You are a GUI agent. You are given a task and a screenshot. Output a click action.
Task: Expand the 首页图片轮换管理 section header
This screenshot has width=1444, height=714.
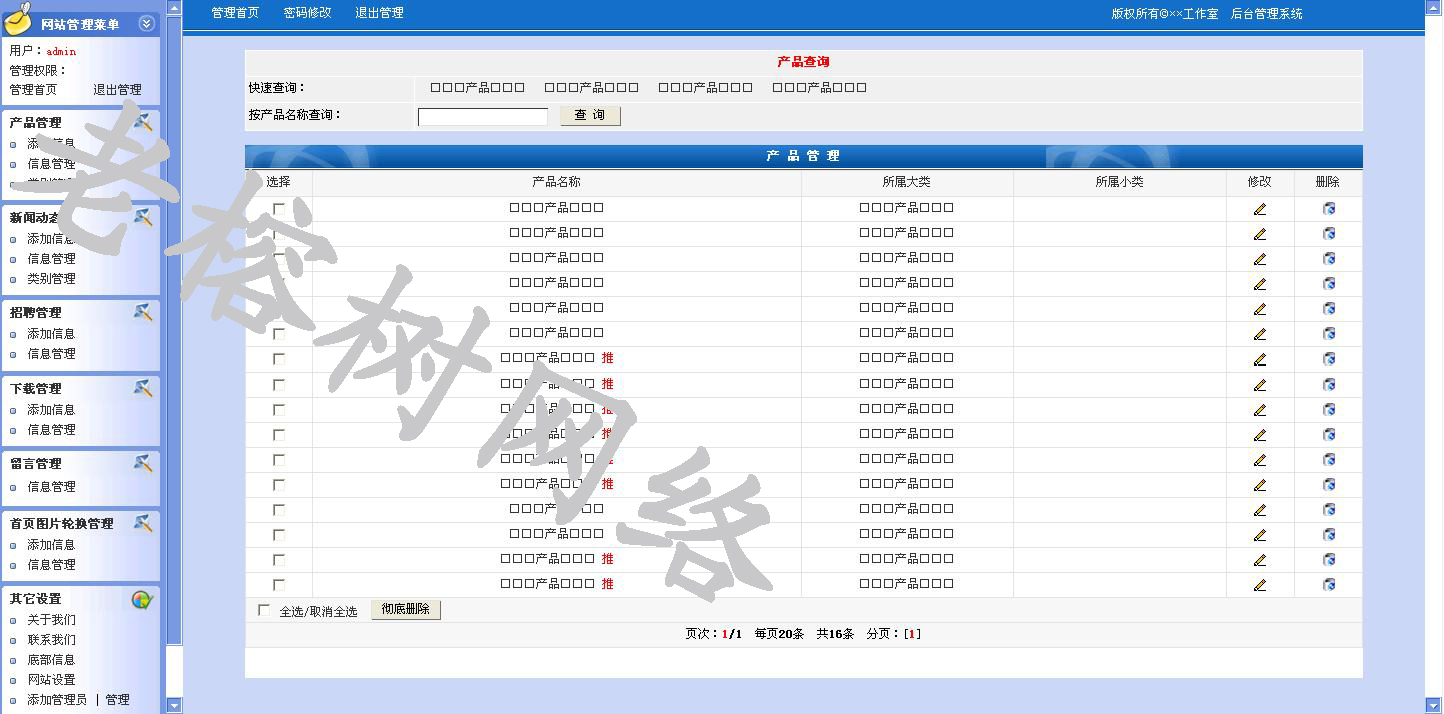pyautogui.click(x=62, y=523)
